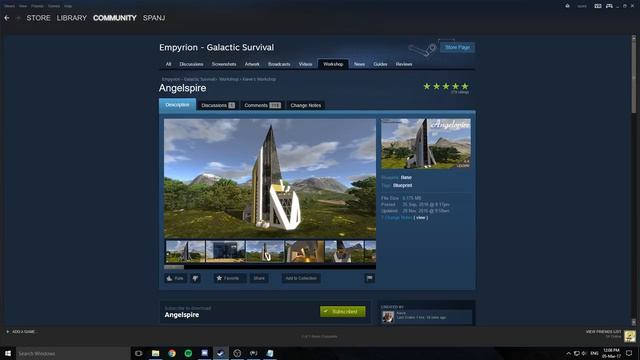This screenshot has width=640, height=360.
Task: Open the COMMUNITY section
Action: 115,18
